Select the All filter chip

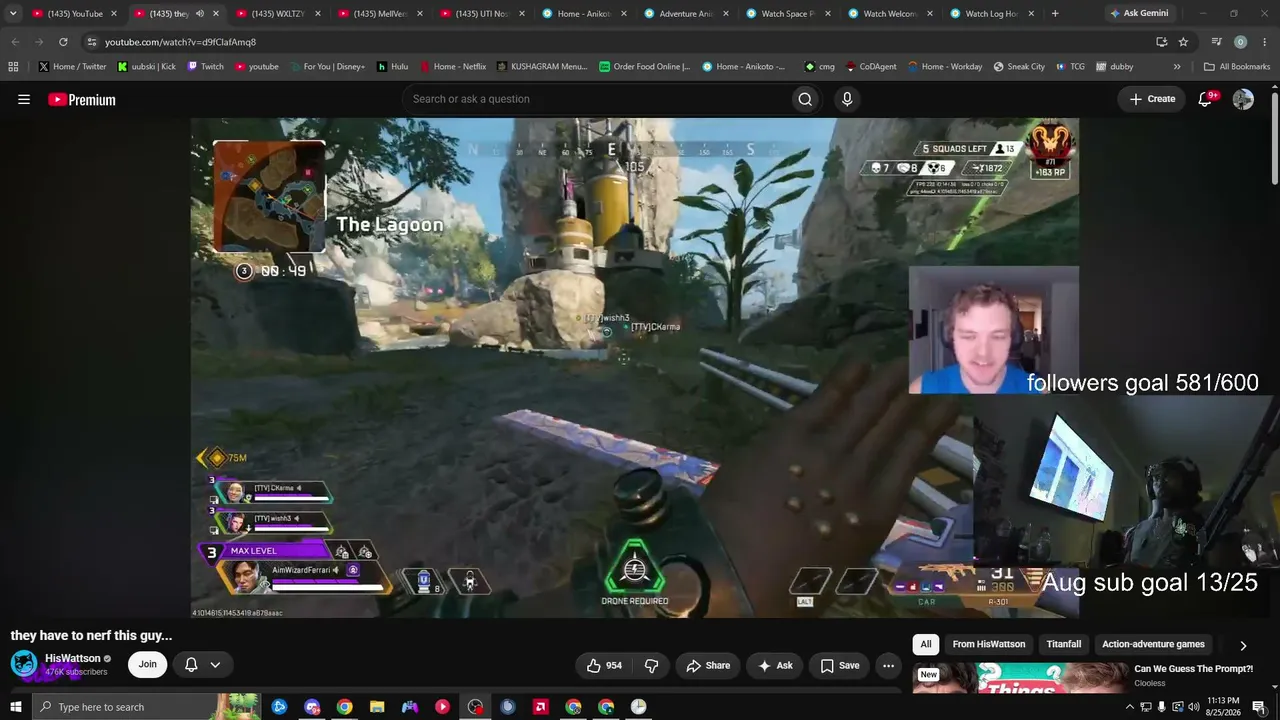tap(926, 644)
